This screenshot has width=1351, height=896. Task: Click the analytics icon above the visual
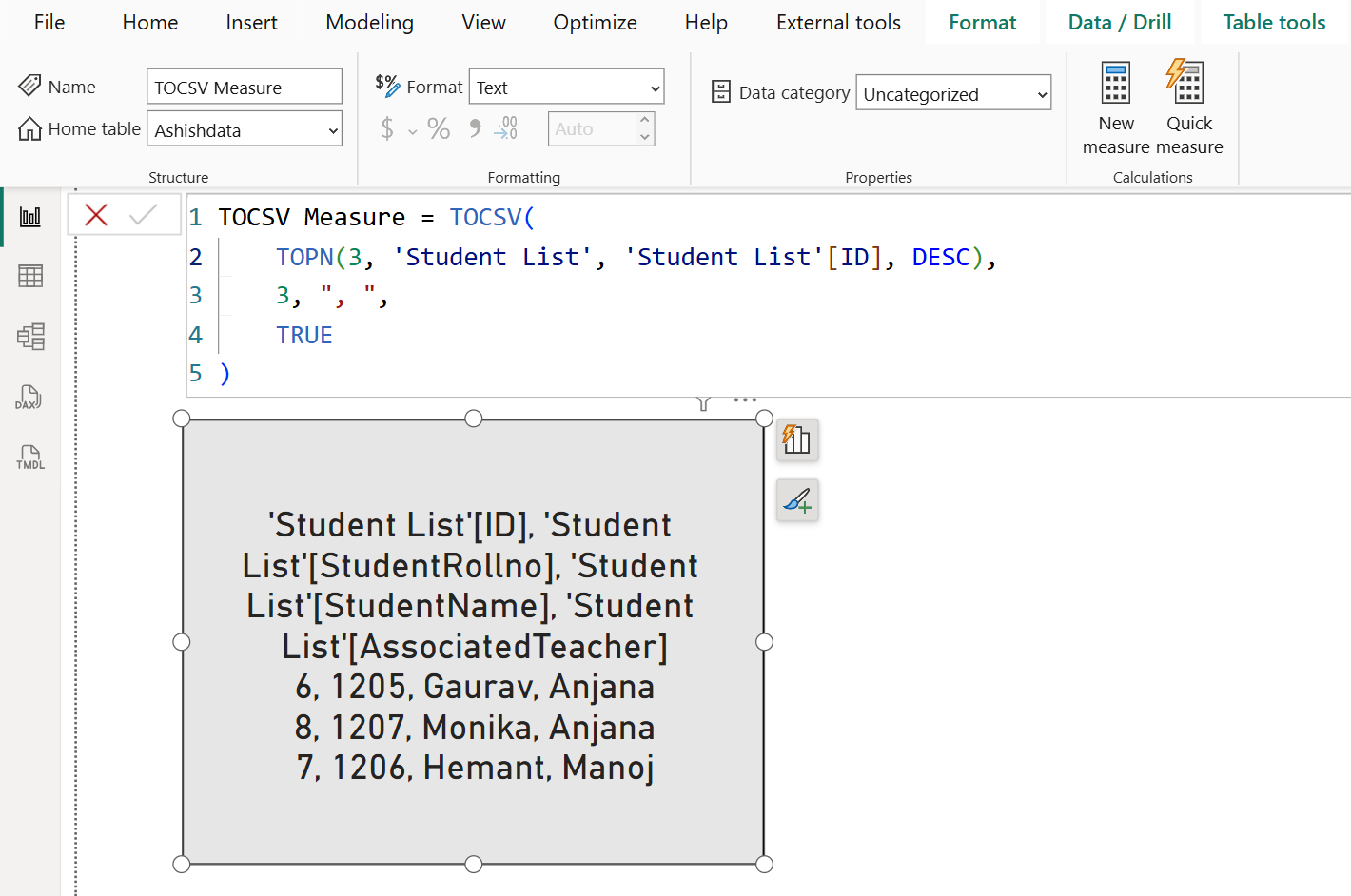coord(797,439)
